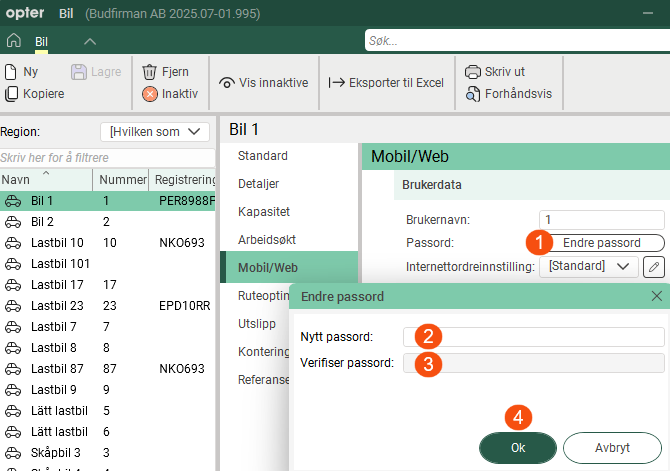Click the Fjern trash can icon

[x=150, y=72]
